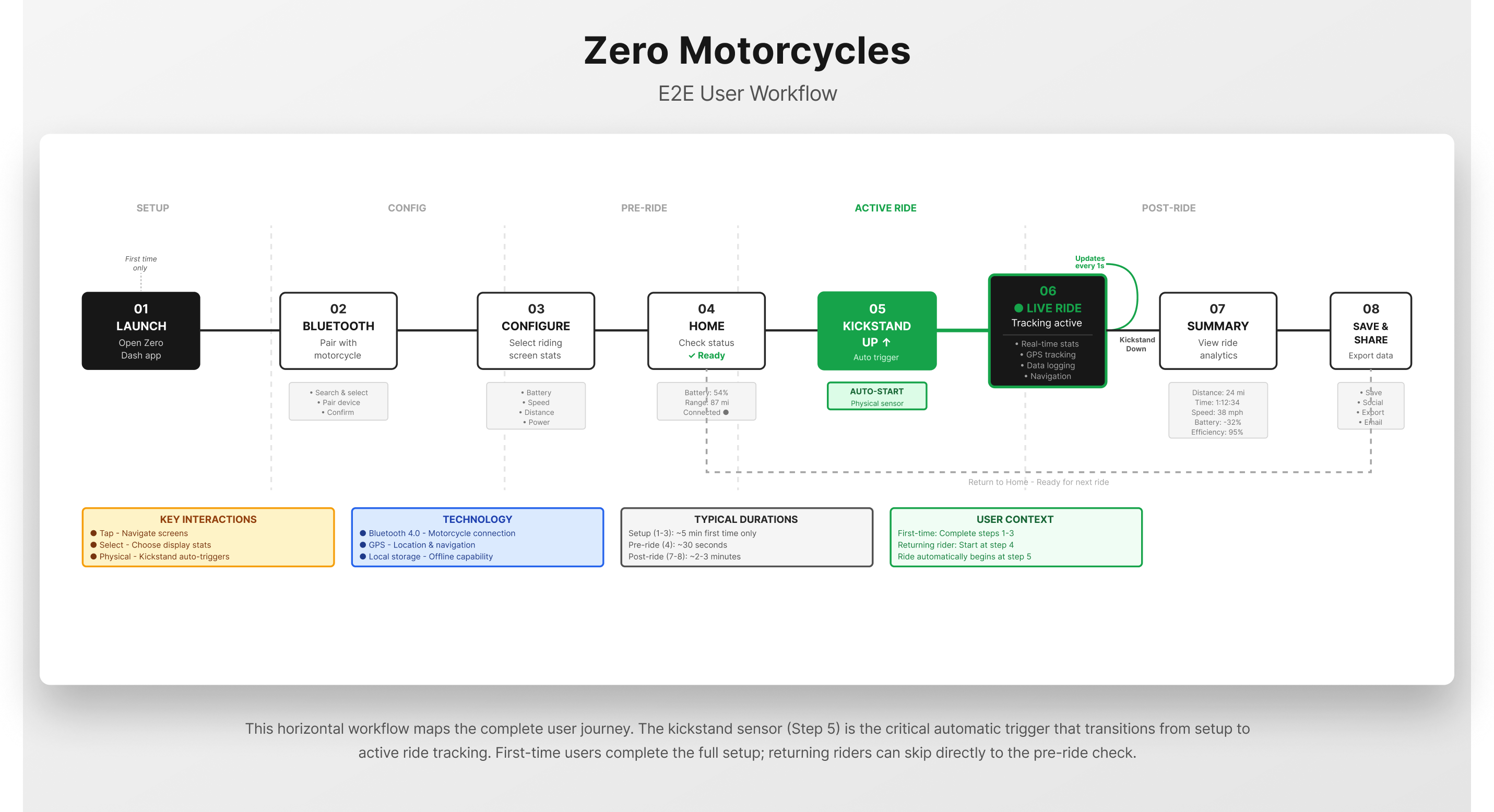
Task: Expand the Search & select list under Bluetooth
Action: pos(338,402)
